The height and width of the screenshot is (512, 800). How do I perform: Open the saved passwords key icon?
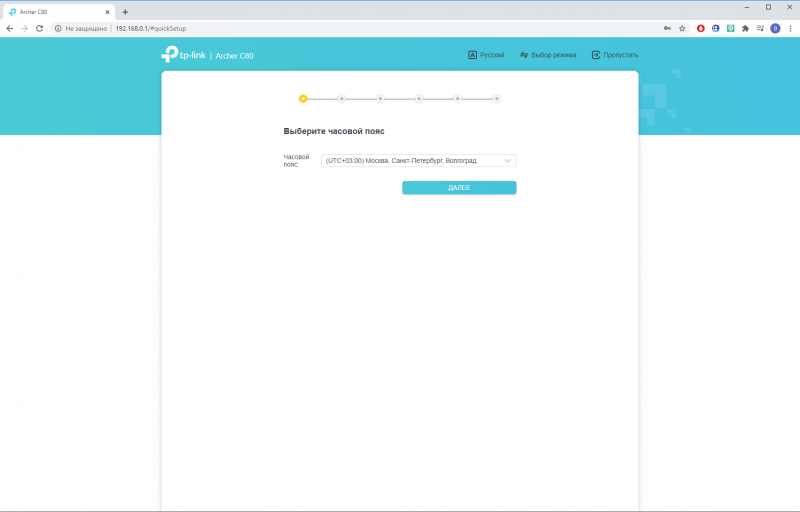click(667, 29)
